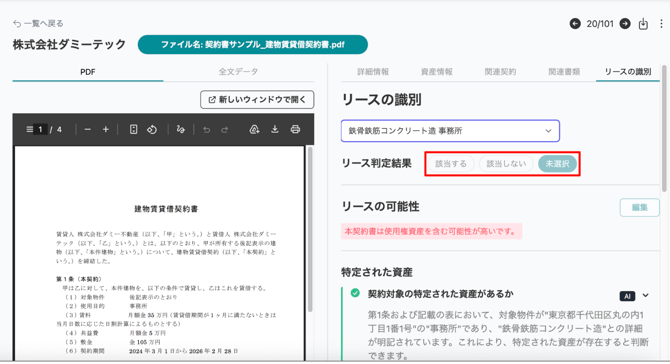Screen dimensions: 670x364
Task: Open the リースの識別 tab
Action: click(628, 72)
